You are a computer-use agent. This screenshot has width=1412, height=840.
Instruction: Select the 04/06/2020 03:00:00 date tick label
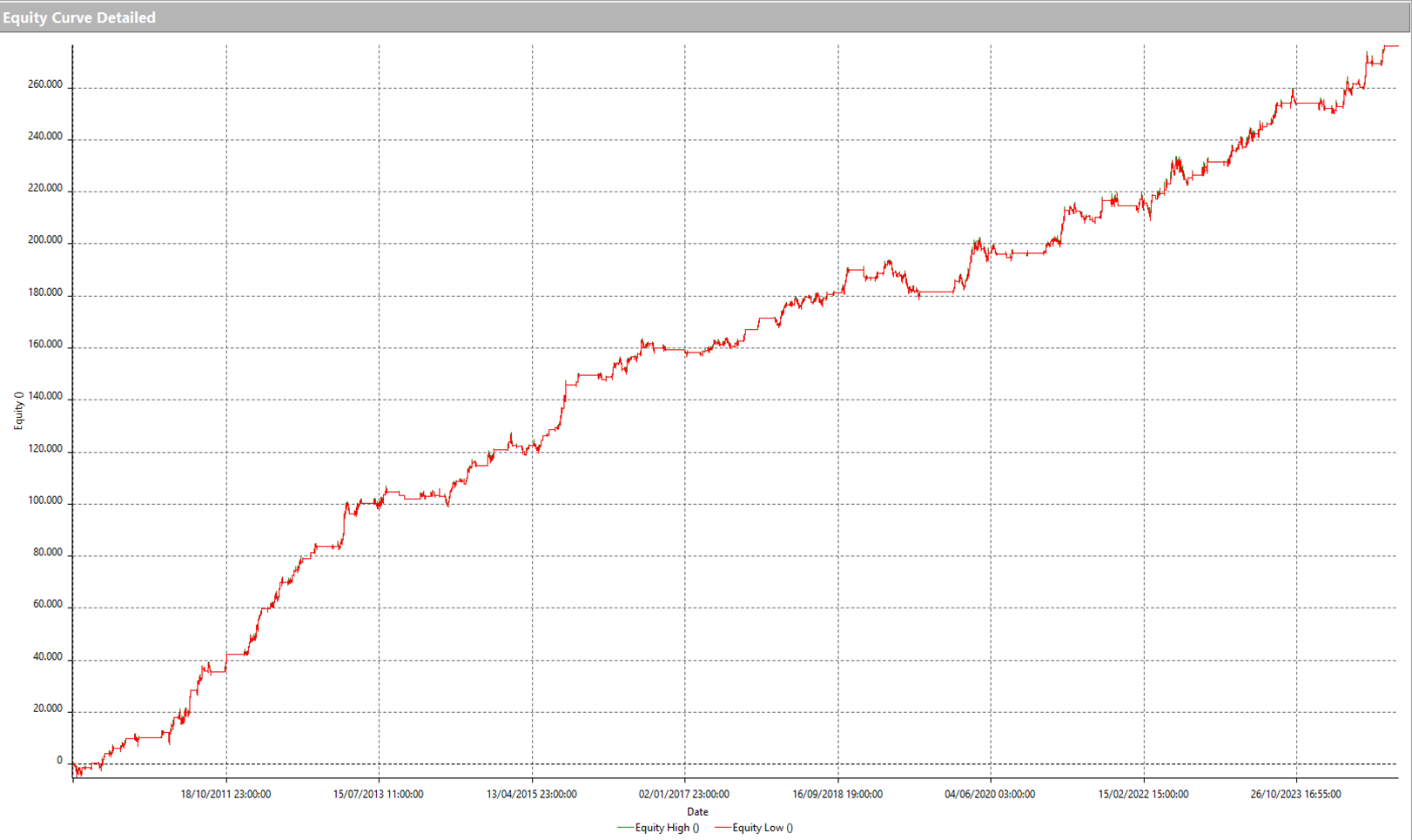991,794
